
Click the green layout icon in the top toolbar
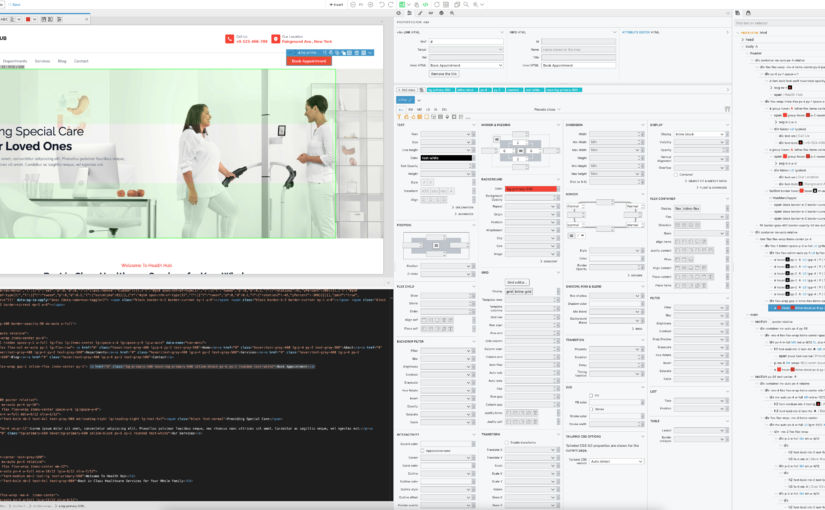click(x=402, y=4)
